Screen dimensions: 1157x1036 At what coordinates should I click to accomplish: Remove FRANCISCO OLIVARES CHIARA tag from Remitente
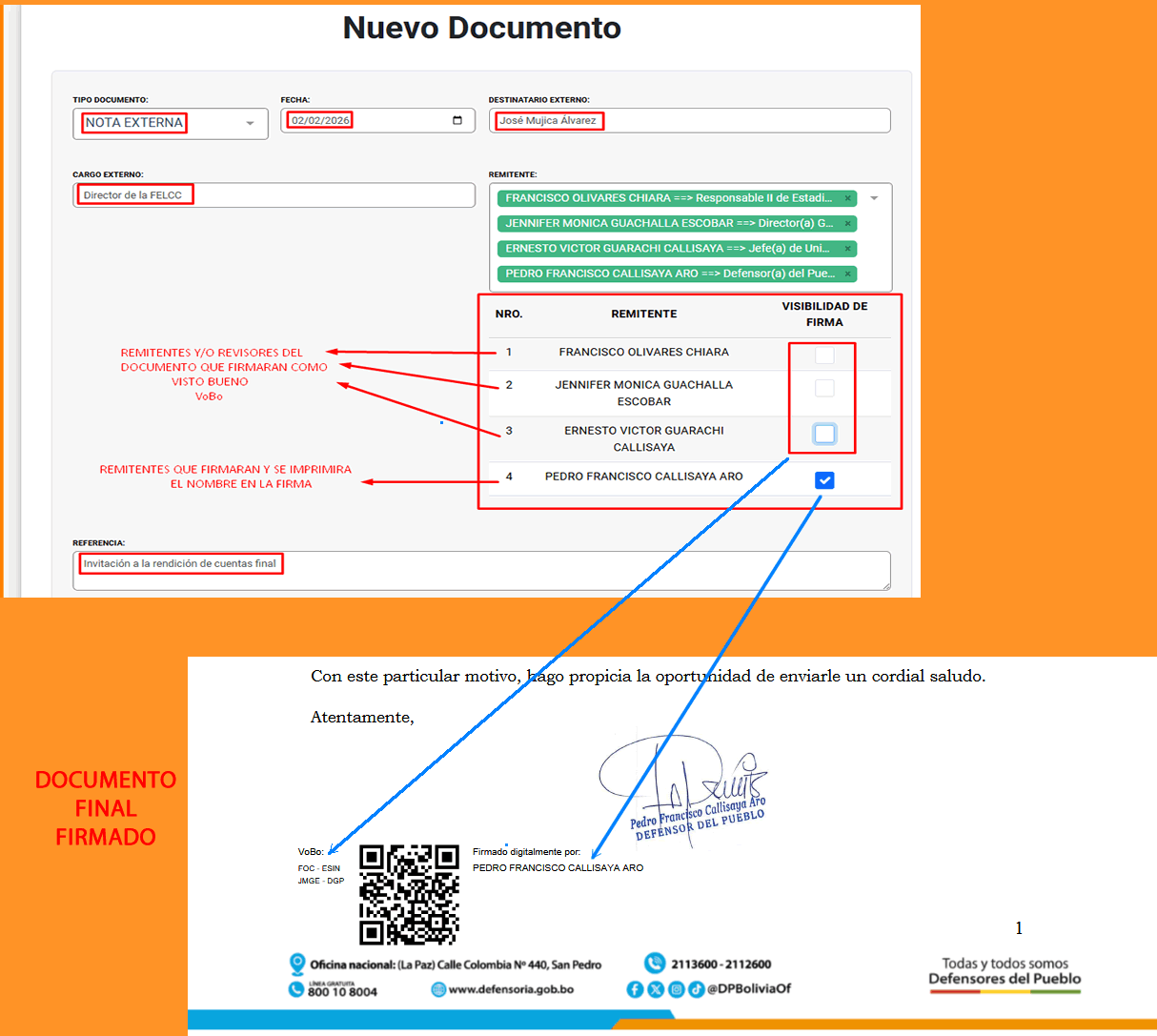(847, 198)
